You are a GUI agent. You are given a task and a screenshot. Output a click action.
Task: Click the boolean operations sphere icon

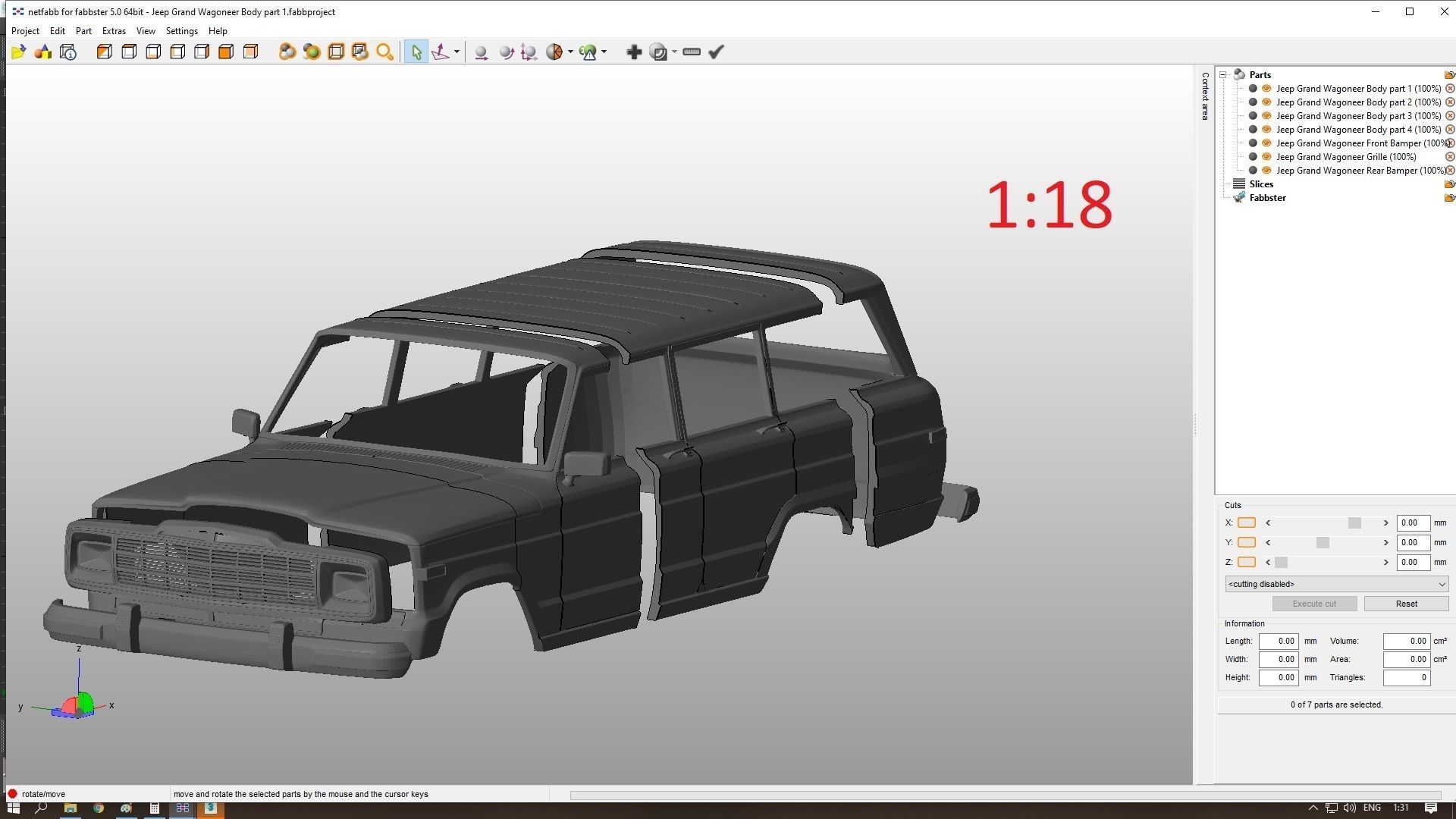tap(659, 52)
